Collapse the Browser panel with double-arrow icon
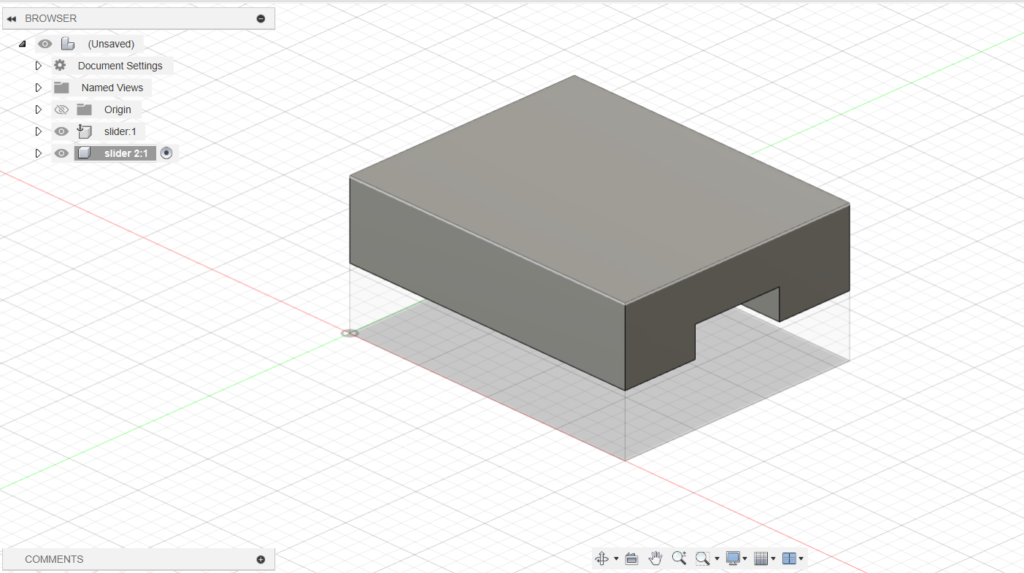This screenshot has height=573, width=1024. pos(11,18)
